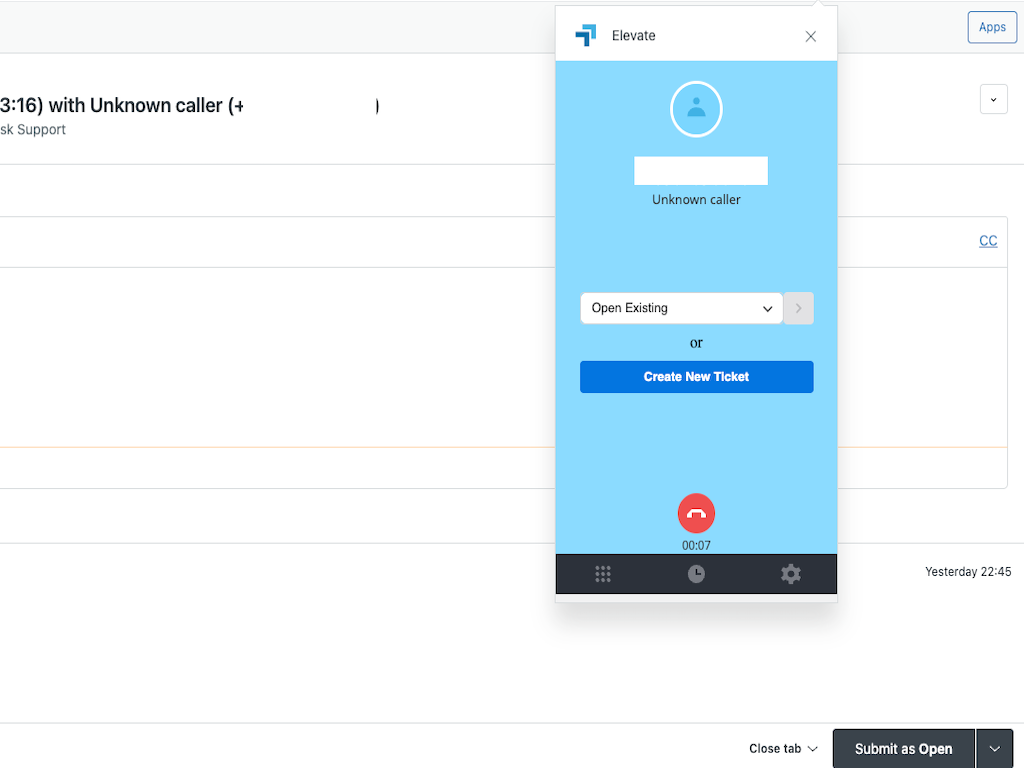Open the Close tab dropdown

[782, 748]
